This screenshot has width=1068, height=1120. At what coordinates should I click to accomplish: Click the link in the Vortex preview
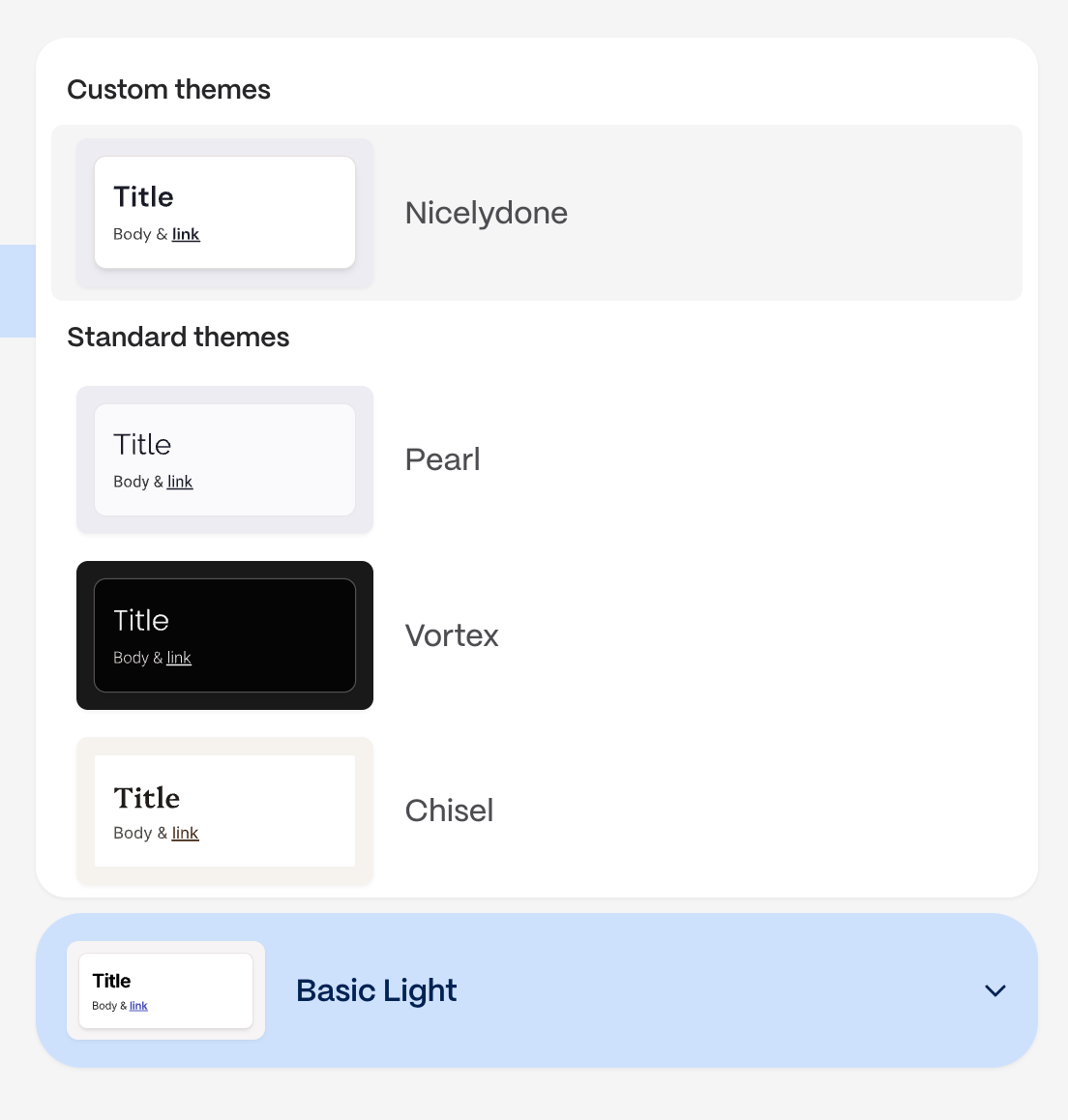179,658
